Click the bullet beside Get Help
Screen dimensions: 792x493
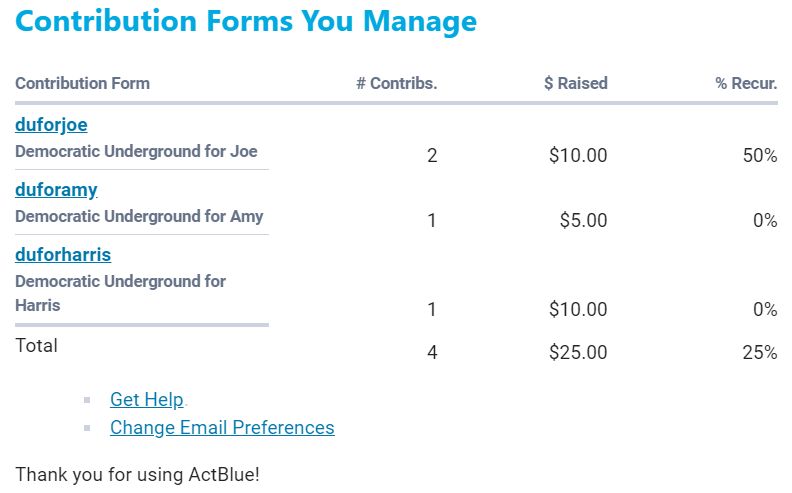pos(87,400)
